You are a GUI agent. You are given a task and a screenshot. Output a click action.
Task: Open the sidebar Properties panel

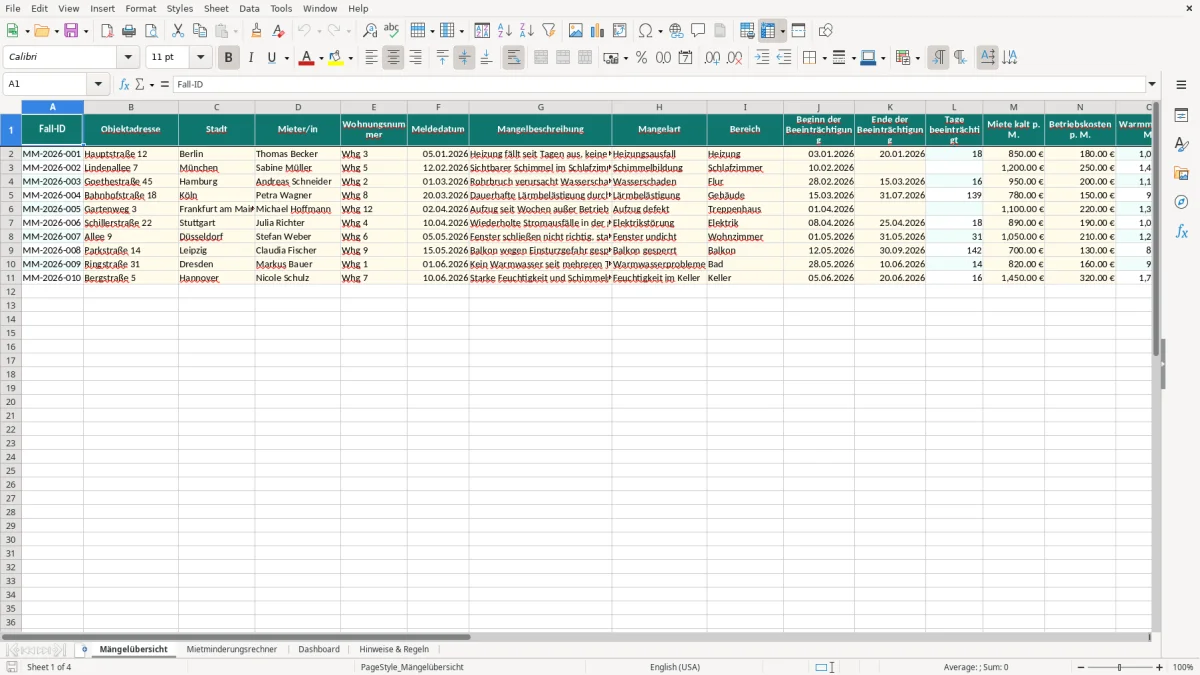point(1181,115)
